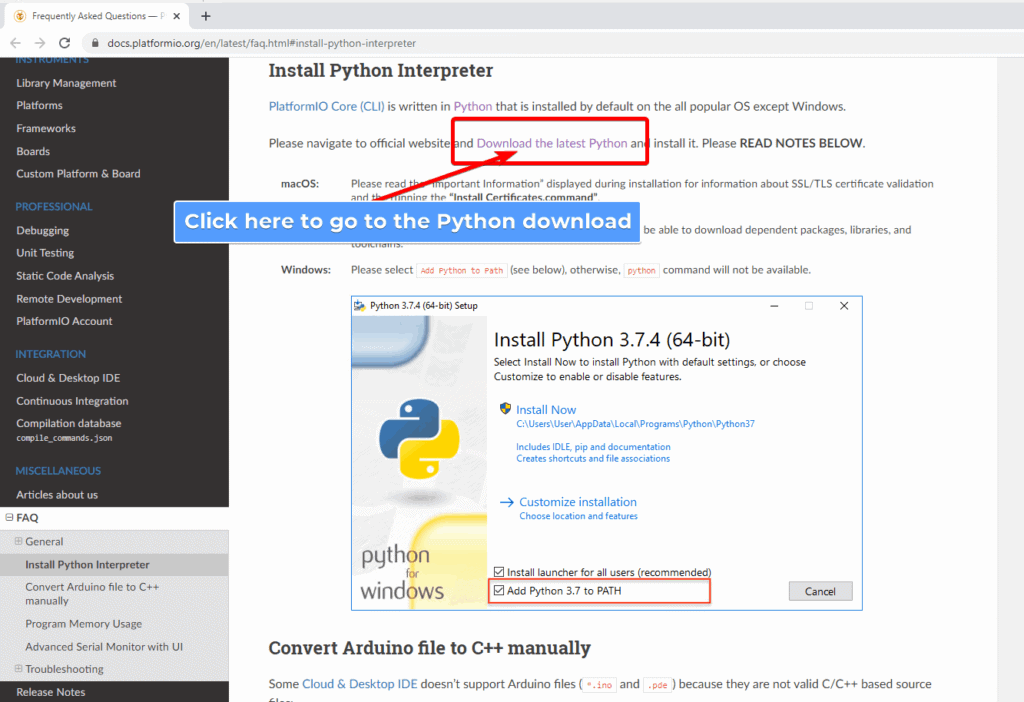The image size is (1024, 702).
Task: Open Articles about us page
Action: 57,494
